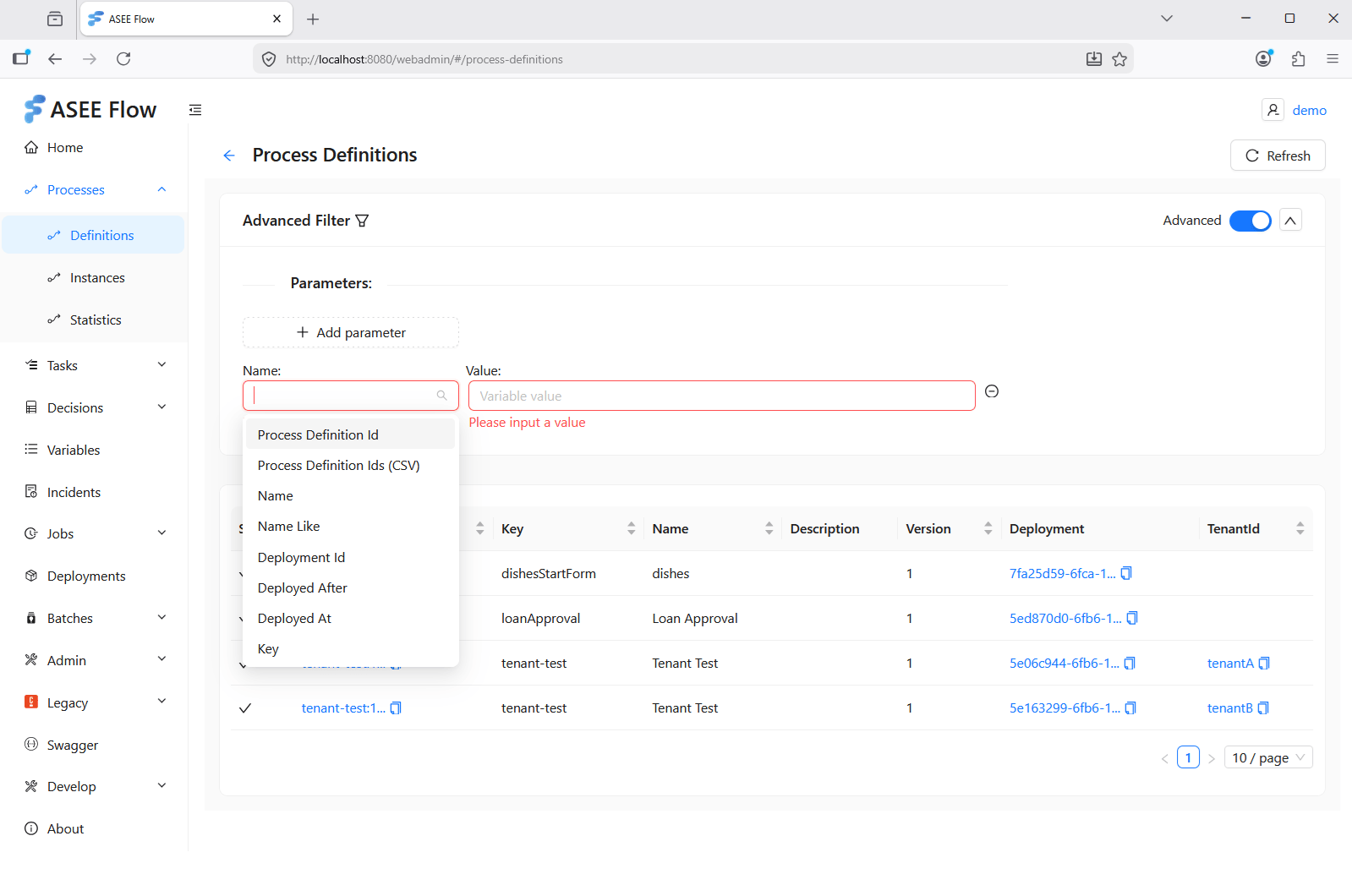Expand the Batches menu section

162,618
